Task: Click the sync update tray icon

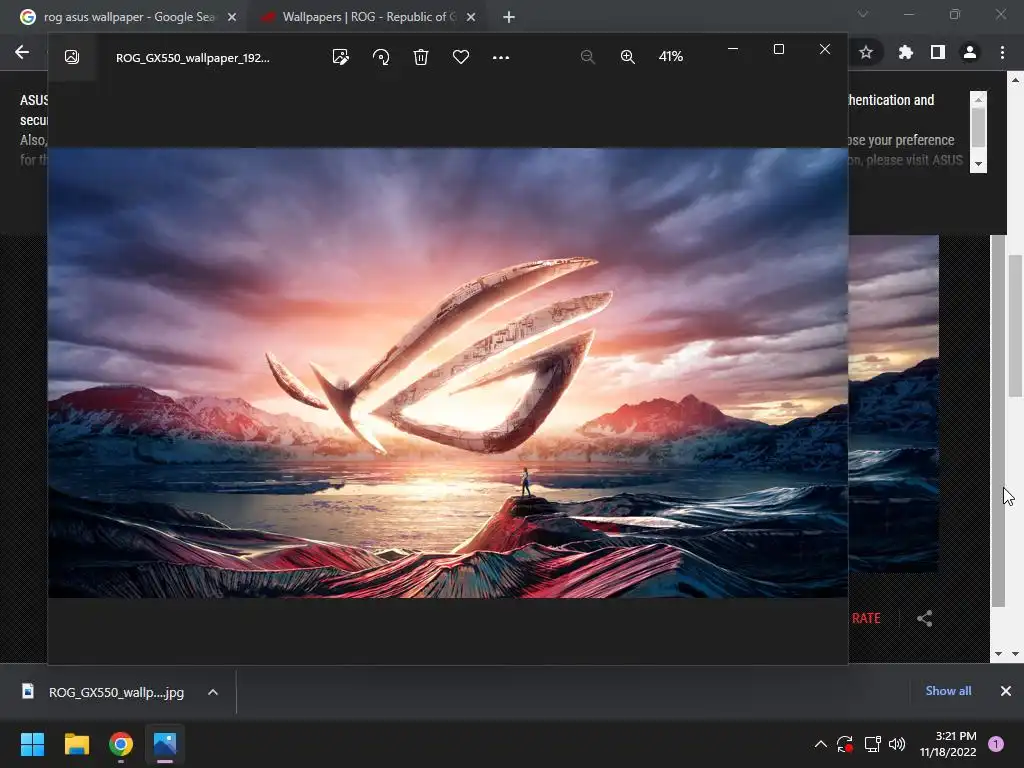Action: tap(845, 744)
